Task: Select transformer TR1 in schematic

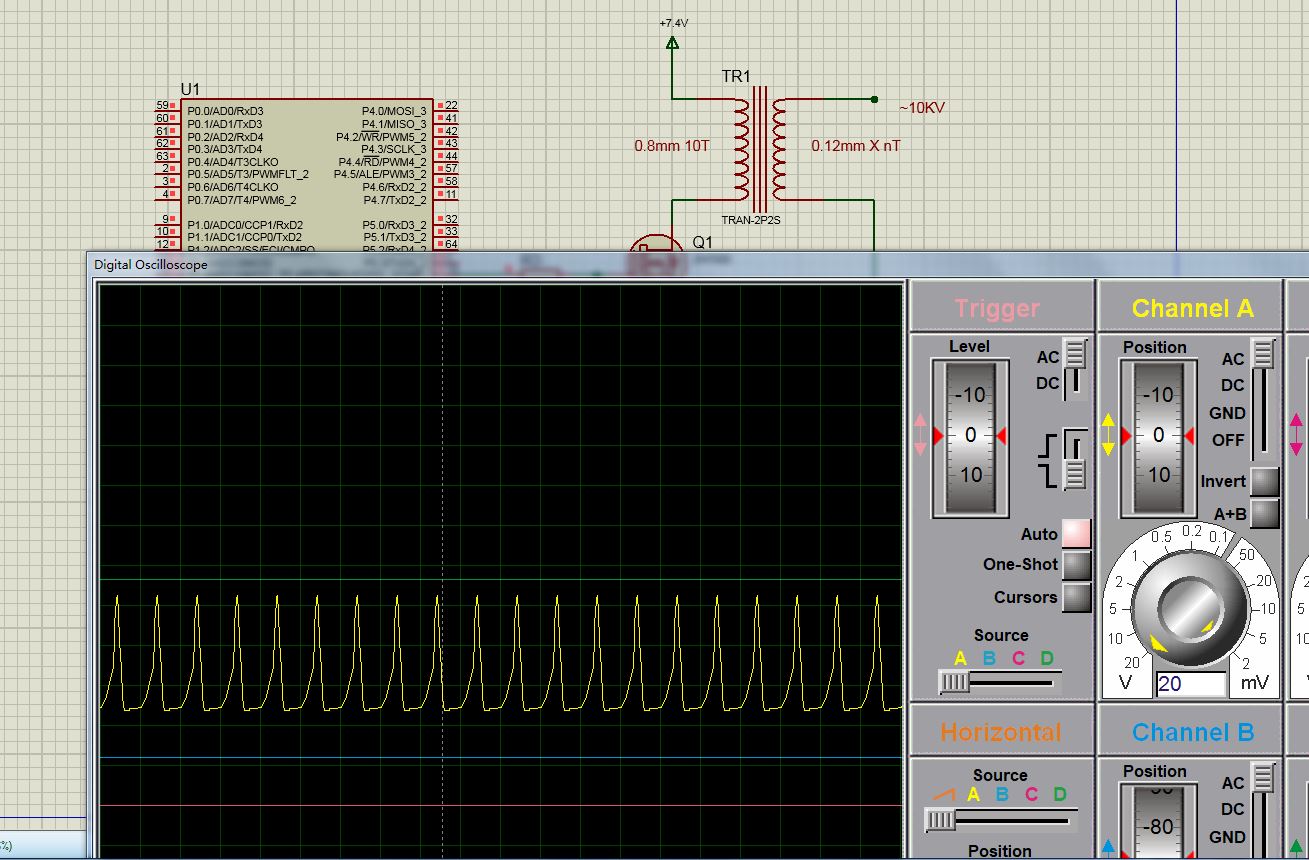Action: (760, 149)
